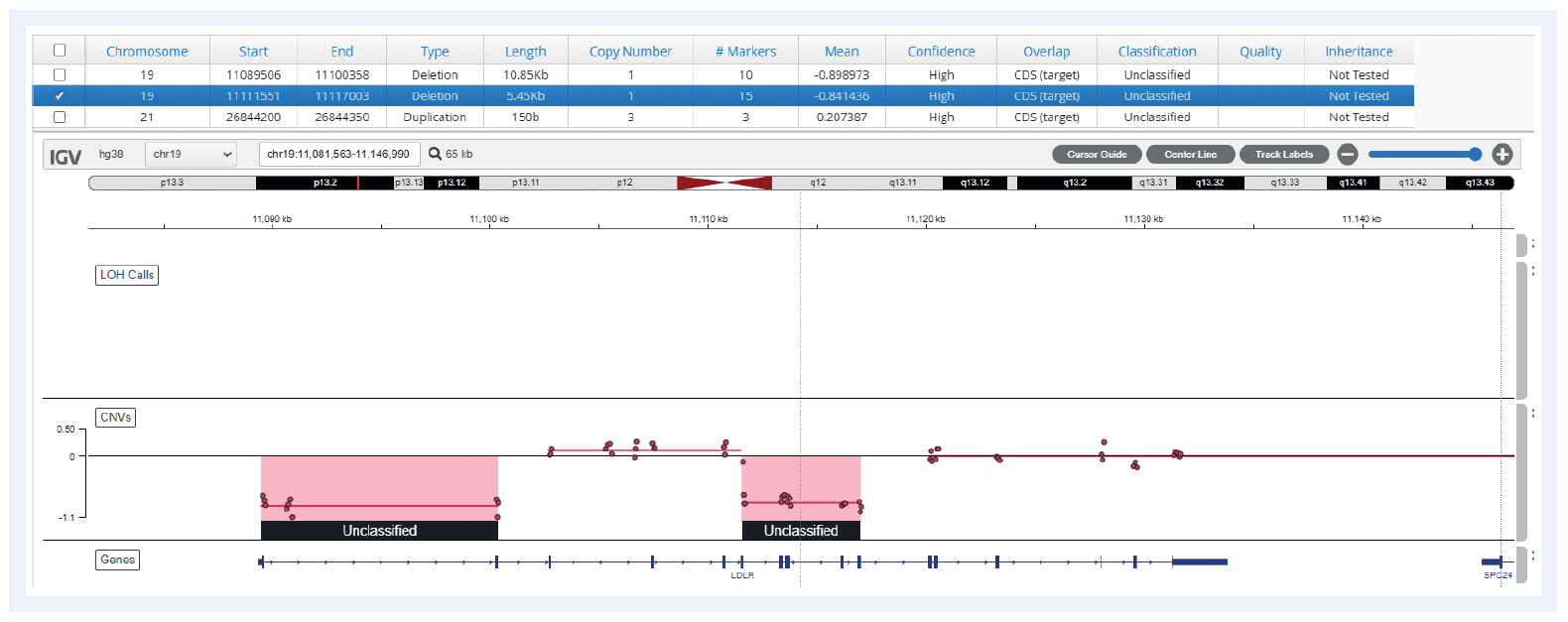Image resolution: width=1568 pixels, height=622 pixels.
Task: Sort by the # Markers column header
Action: click(746, 52)
